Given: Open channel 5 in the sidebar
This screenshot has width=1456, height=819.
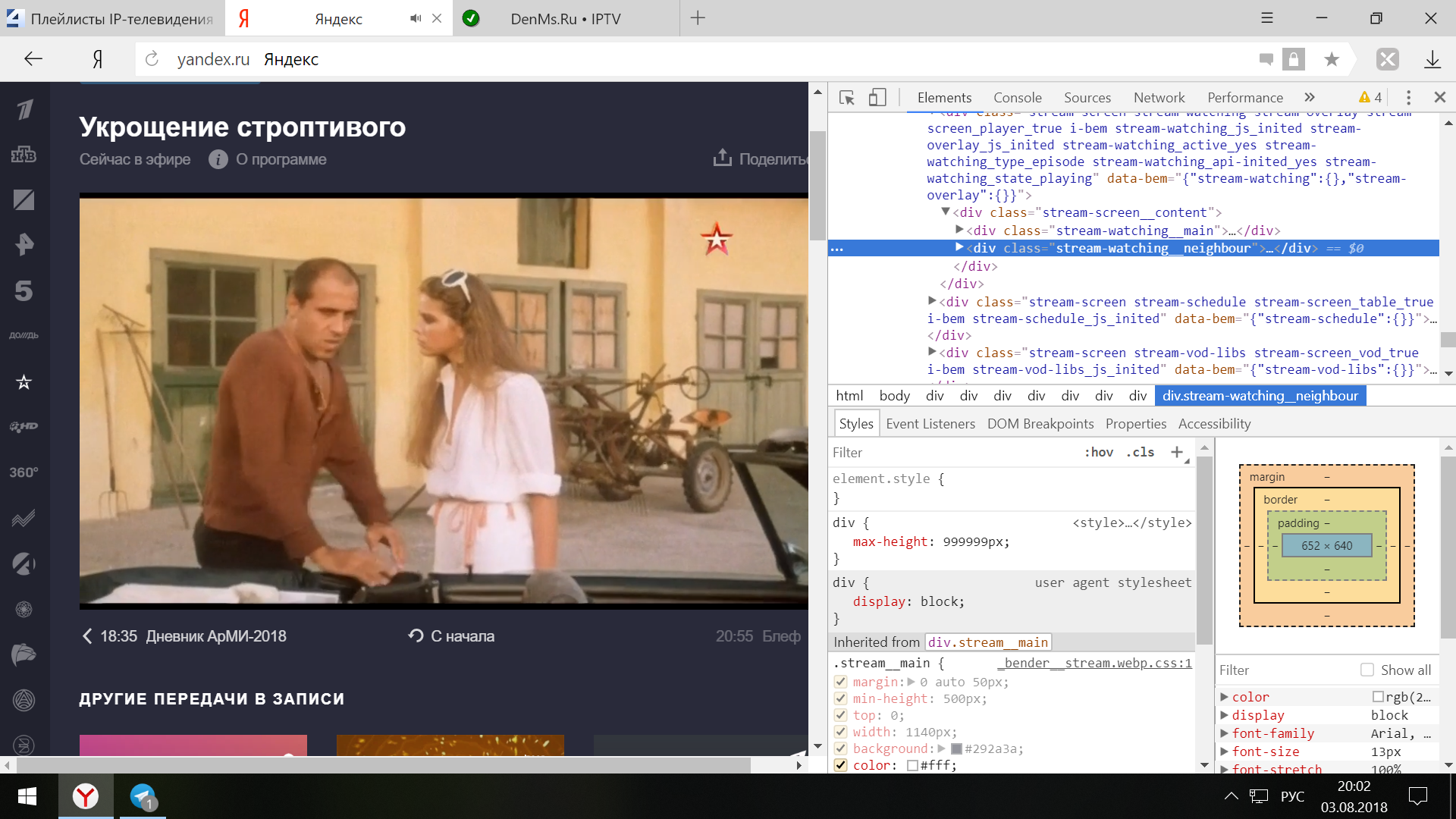Looking at the screenshot, I should 24,290.
